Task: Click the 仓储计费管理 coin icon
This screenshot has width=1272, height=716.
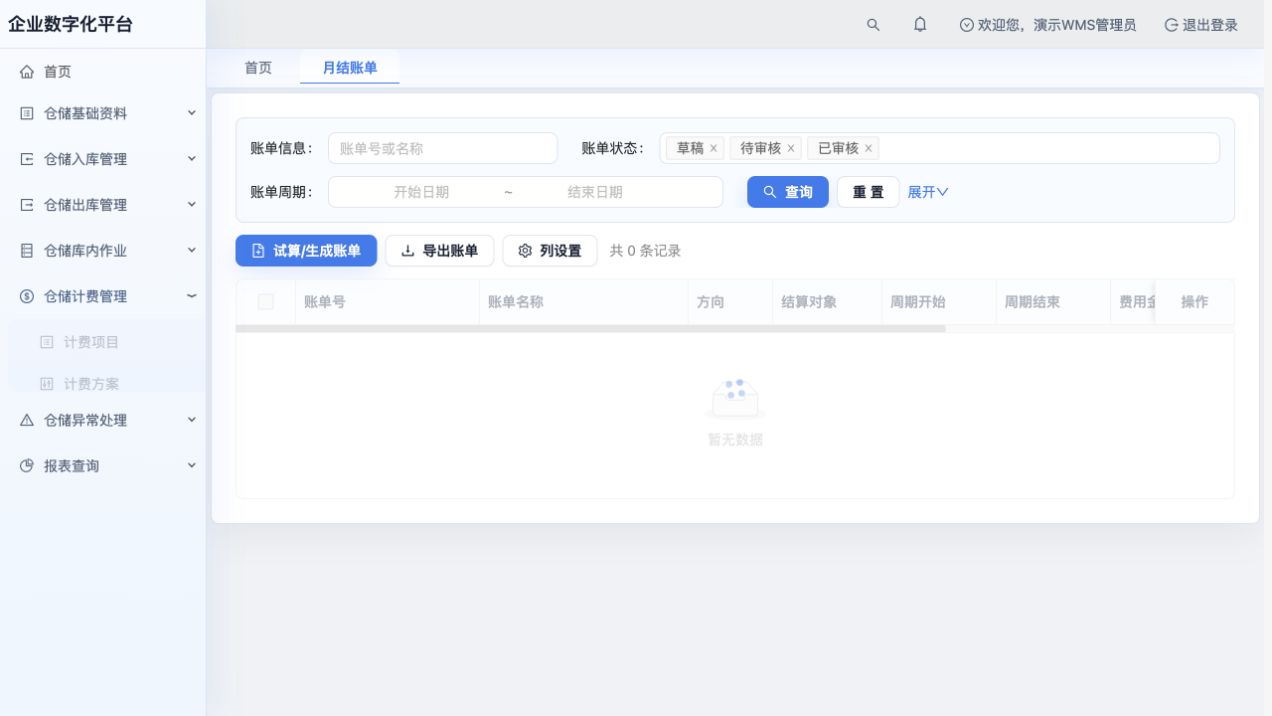Action: pyautogui.click(x=27, y=296)
